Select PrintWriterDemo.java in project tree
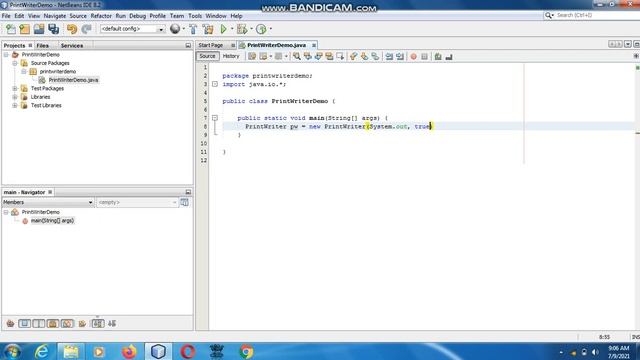The height and width of the screenshot is (360, 640). coord(73,80)
